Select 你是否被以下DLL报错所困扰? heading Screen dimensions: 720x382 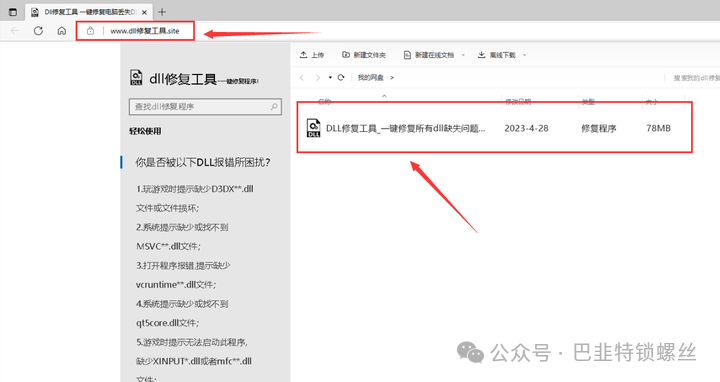[203, 162]
